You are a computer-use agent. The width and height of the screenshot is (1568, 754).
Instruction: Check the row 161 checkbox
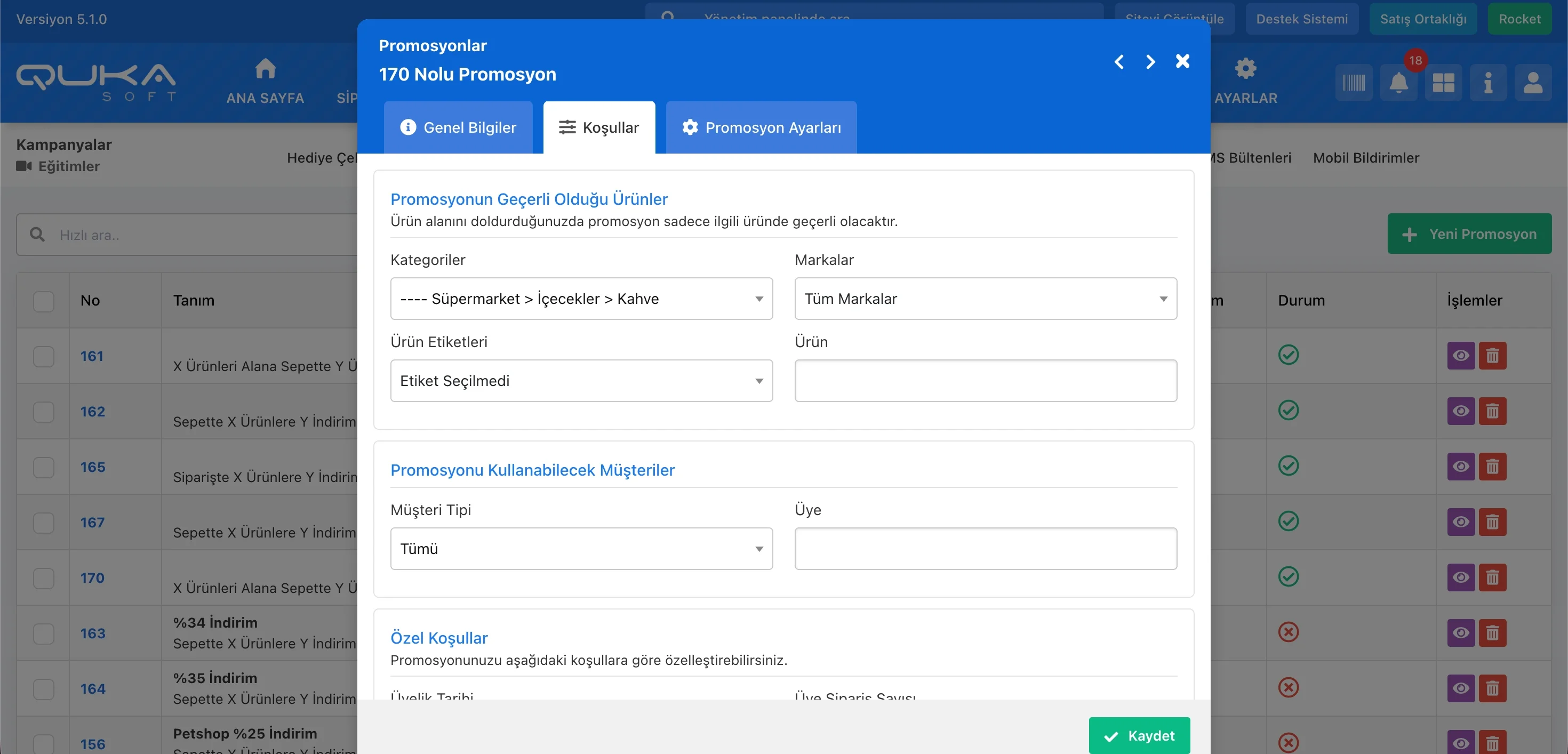[43, 356]
